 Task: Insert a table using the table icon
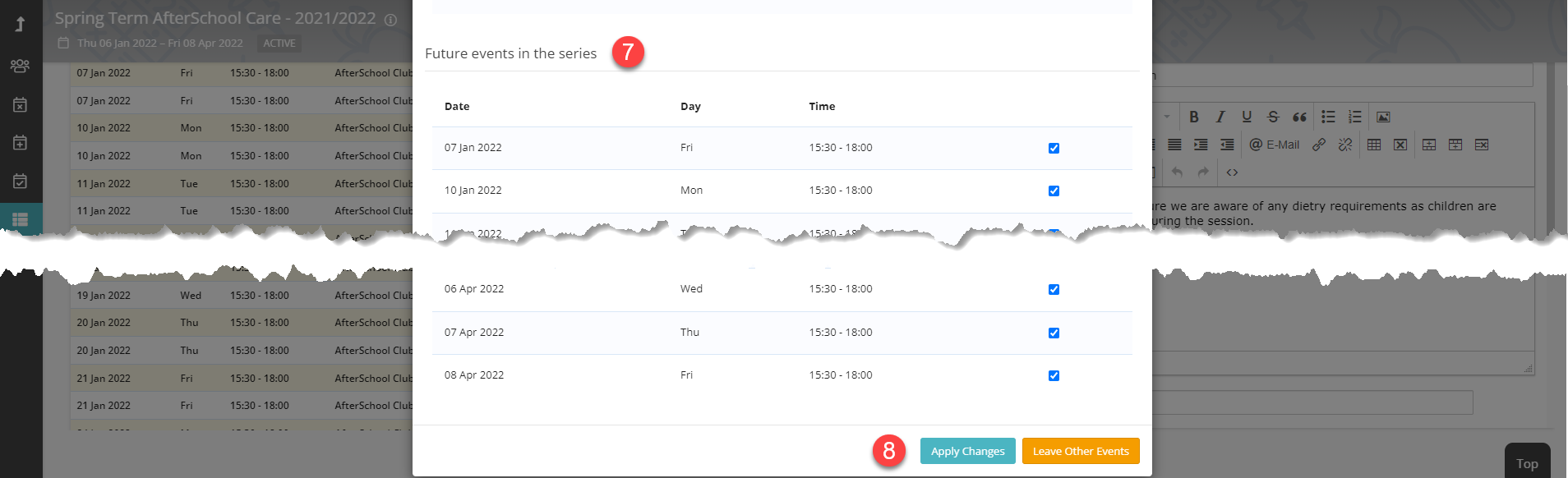[1374, 145]
